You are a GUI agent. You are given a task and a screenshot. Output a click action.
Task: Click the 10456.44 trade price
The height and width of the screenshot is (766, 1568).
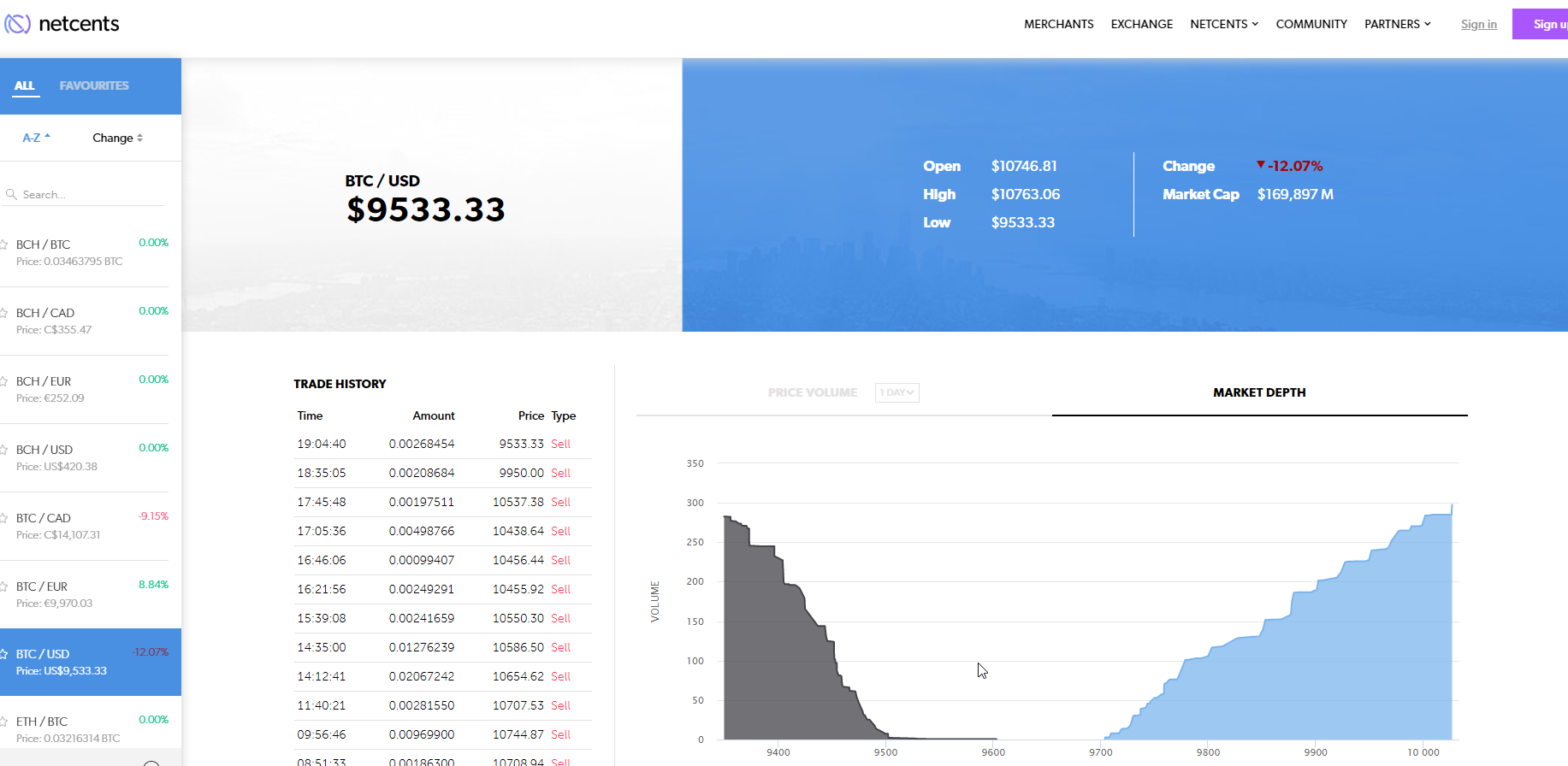point(518,560)
